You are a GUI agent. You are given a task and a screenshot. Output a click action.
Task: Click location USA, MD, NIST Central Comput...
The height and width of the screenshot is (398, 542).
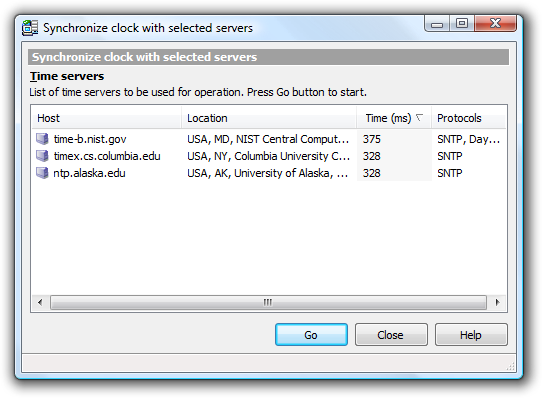268,139
